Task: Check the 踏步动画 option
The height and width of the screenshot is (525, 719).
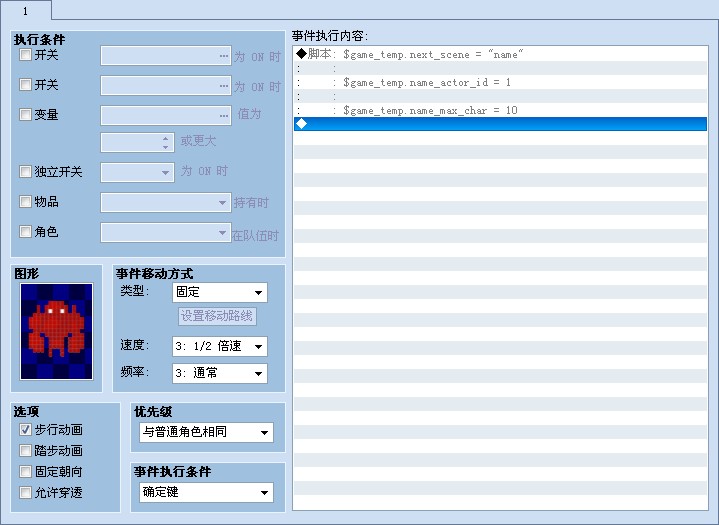Action: (25, 451)
